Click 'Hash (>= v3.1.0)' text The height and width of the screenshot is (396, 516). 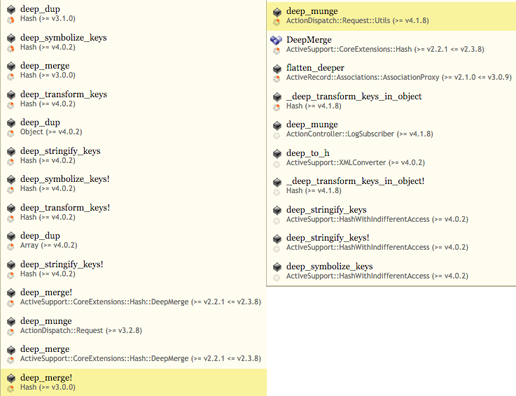tap(48, 19)
